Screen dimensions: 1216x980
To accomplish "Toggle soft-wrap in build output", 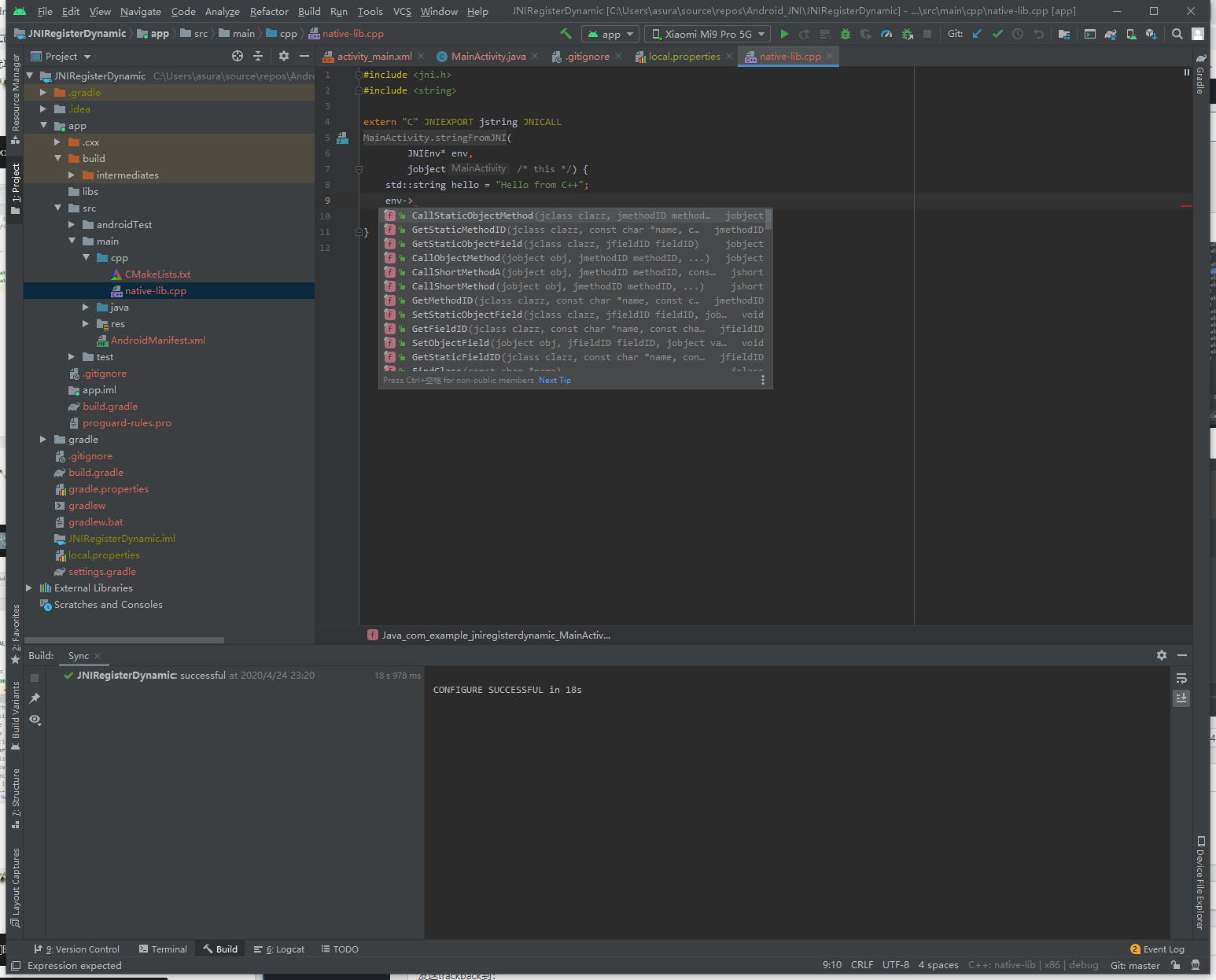I will coord(1181,678).
